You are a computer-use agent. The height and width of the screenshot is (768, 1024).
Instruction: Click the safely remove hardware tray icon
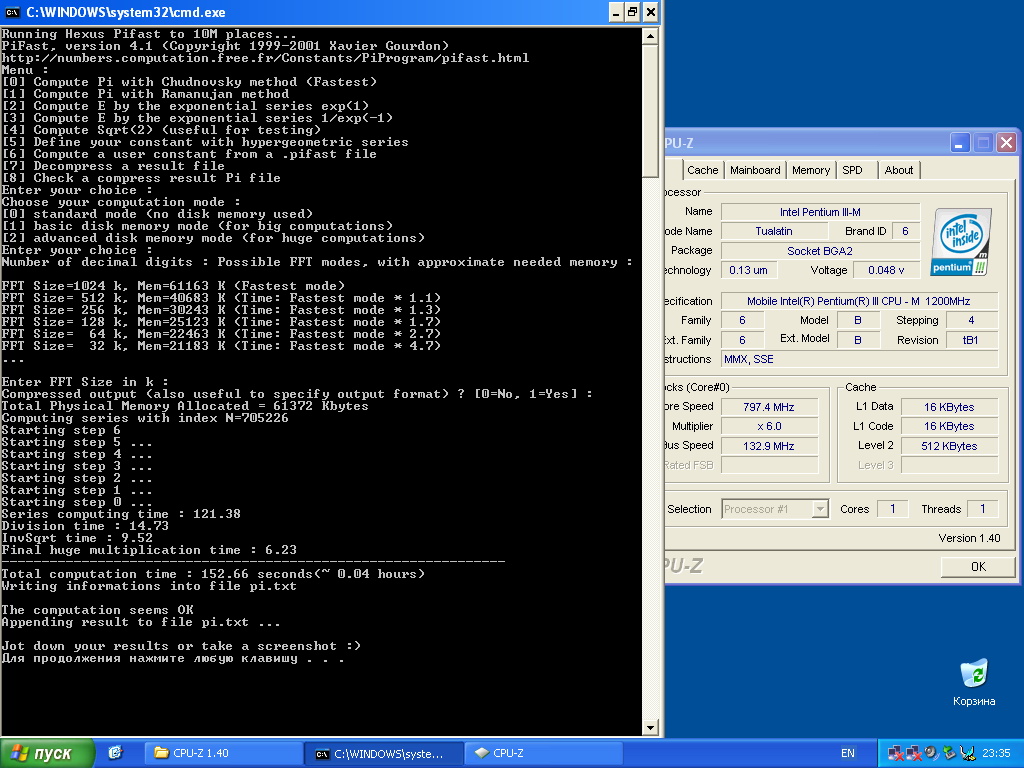948,753
